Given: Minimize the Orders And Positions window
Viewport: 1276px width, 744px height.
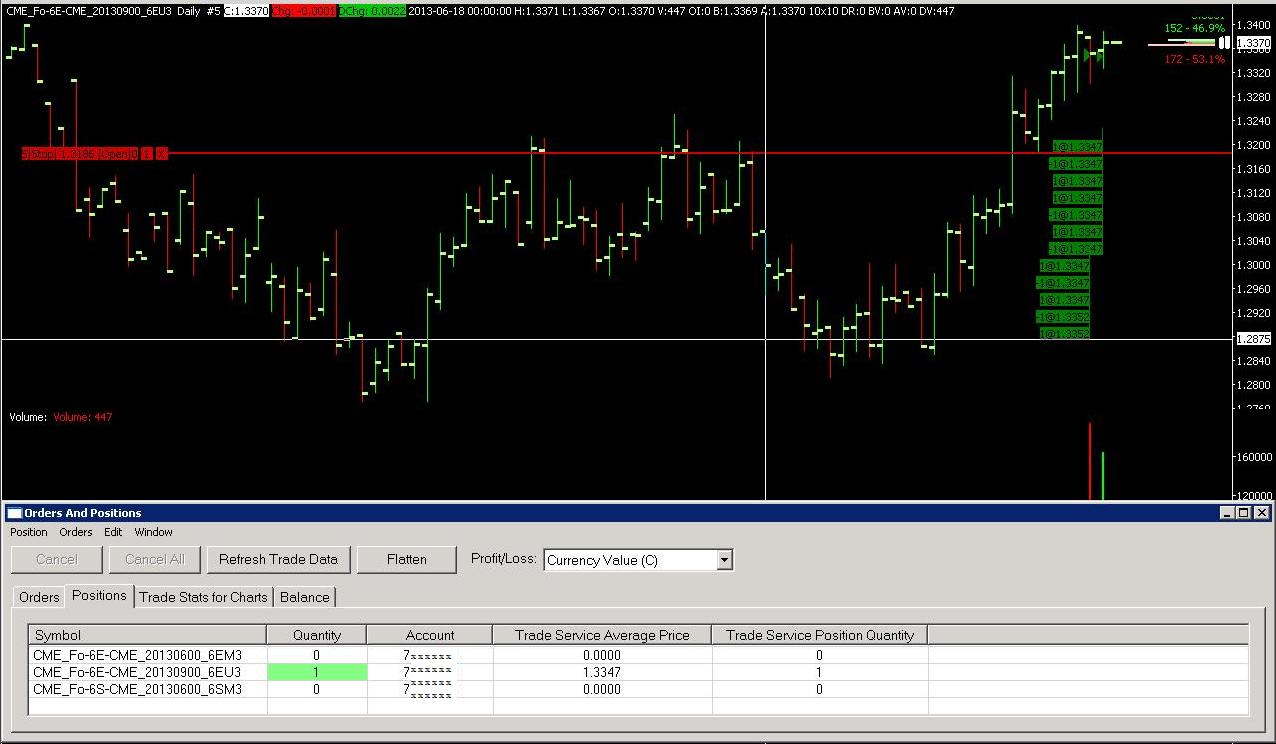Looking at the screenshot, I should click(1227, 513).
